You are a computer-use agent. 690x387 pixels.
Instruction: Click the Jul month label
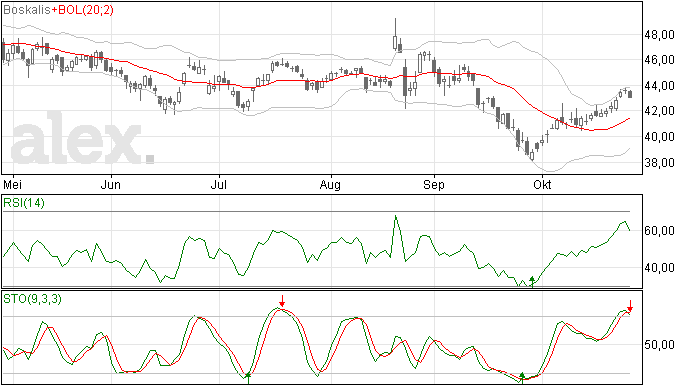[219, 184]
